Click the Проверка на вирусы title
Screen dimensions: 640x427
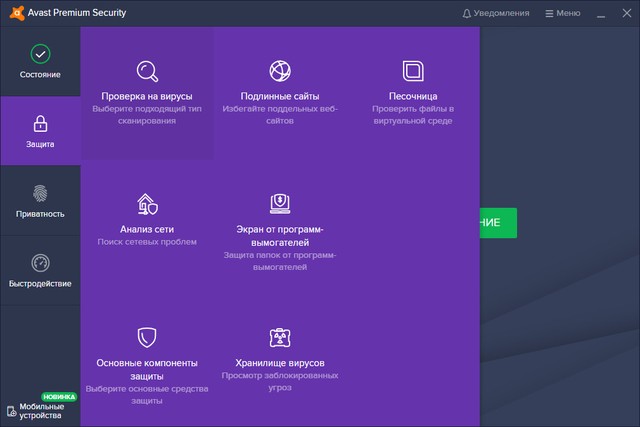[x=147, y=96]
